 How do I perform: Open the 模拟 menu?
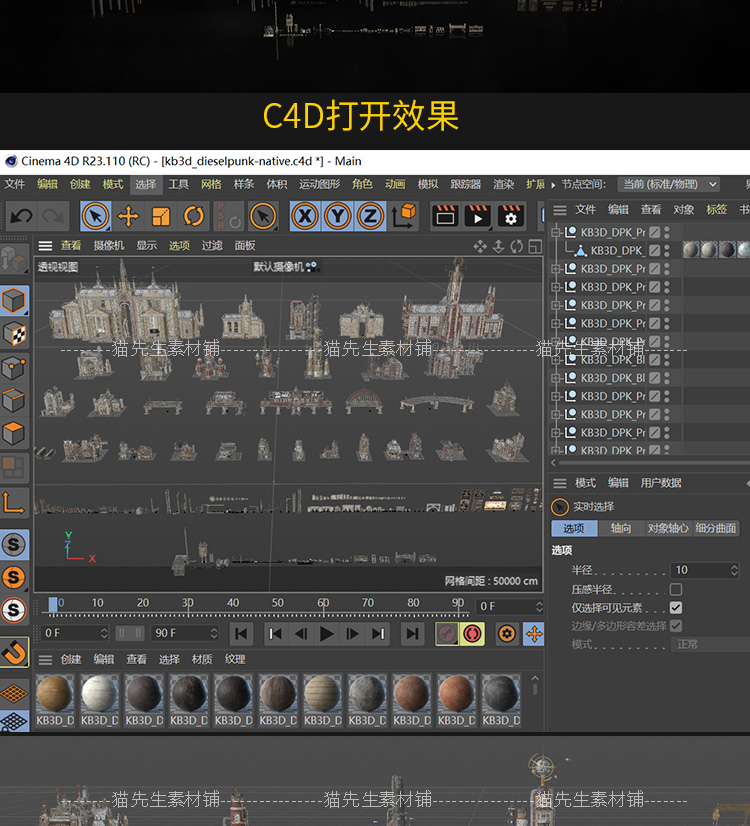(428, 184)
